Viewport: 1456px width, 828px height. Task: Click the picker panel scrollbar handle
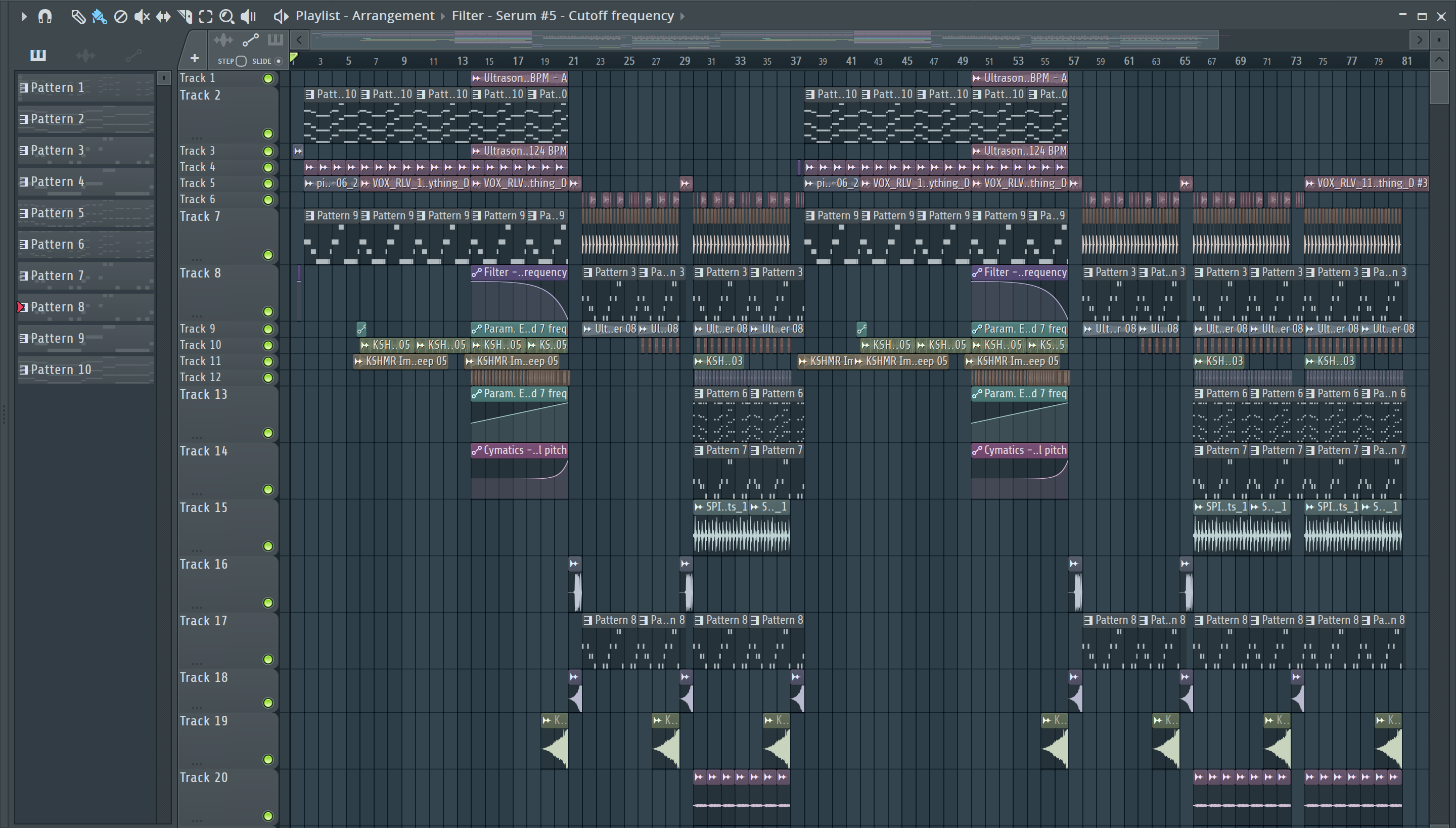coord(163,77)
